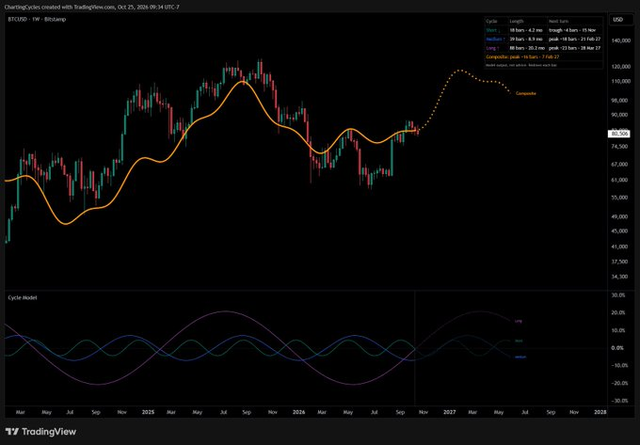Image resolution: width=640 pixels, height=445 pixels.
Task: Click the 2027 label on time axis
Action: [449, 412]
